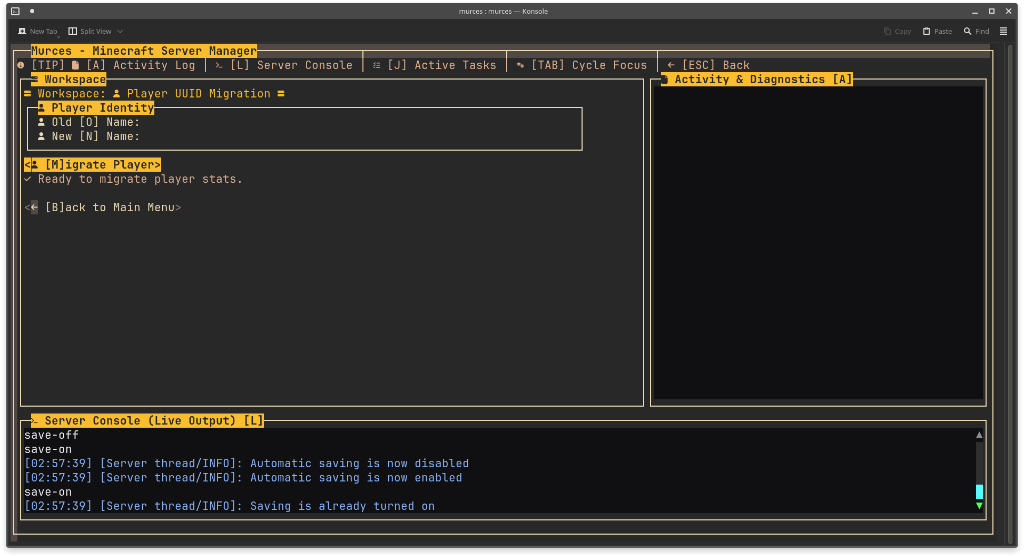Click the Old [O] Name field
The width and height of the screenshot is (1024, 556).
click(x=304, y=122)
